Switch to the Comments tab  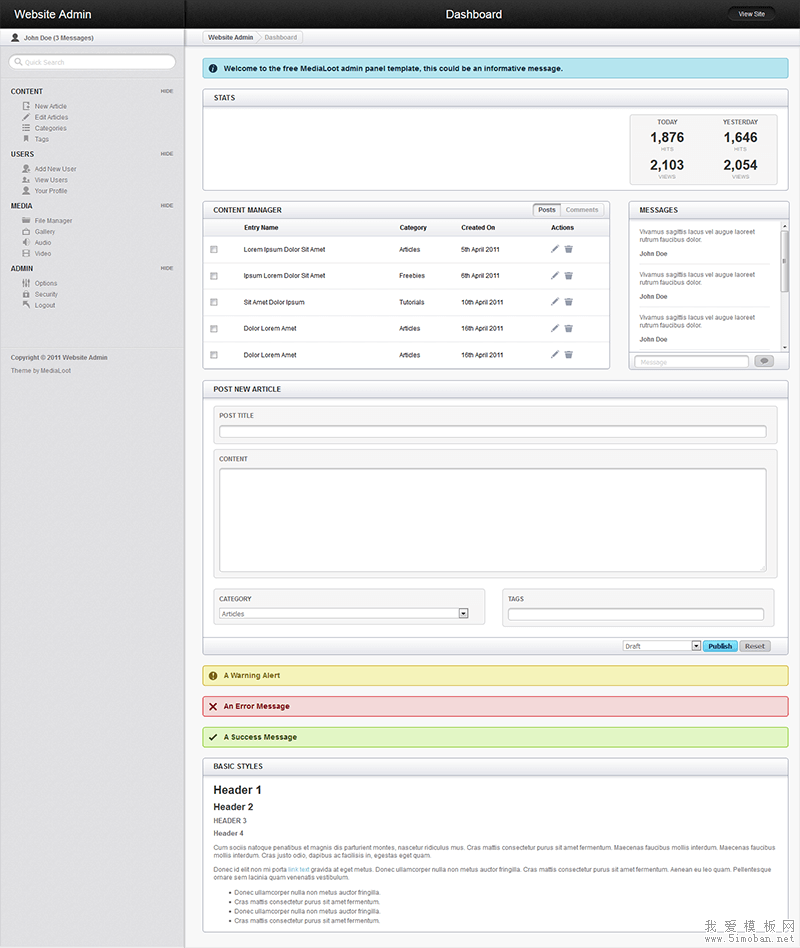coord(582,210)
